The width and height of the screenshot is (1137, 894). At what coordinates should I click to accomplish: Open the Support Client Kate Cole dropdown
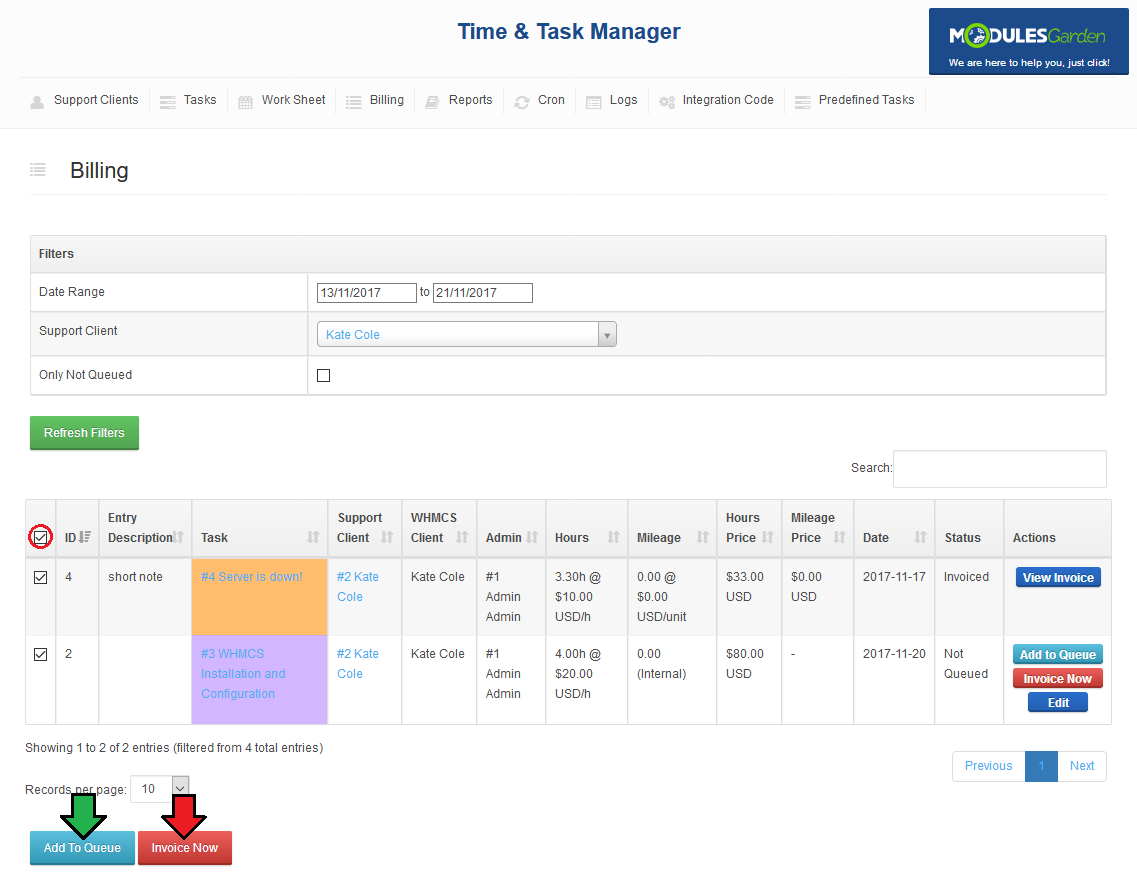(x=466, y=334)
